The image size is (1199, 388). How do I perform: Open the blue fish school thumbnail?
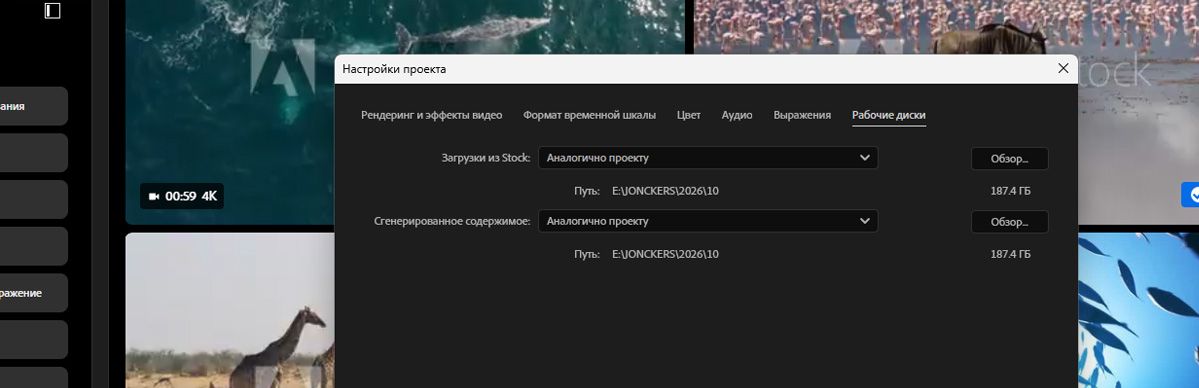tap(1139, 310)
